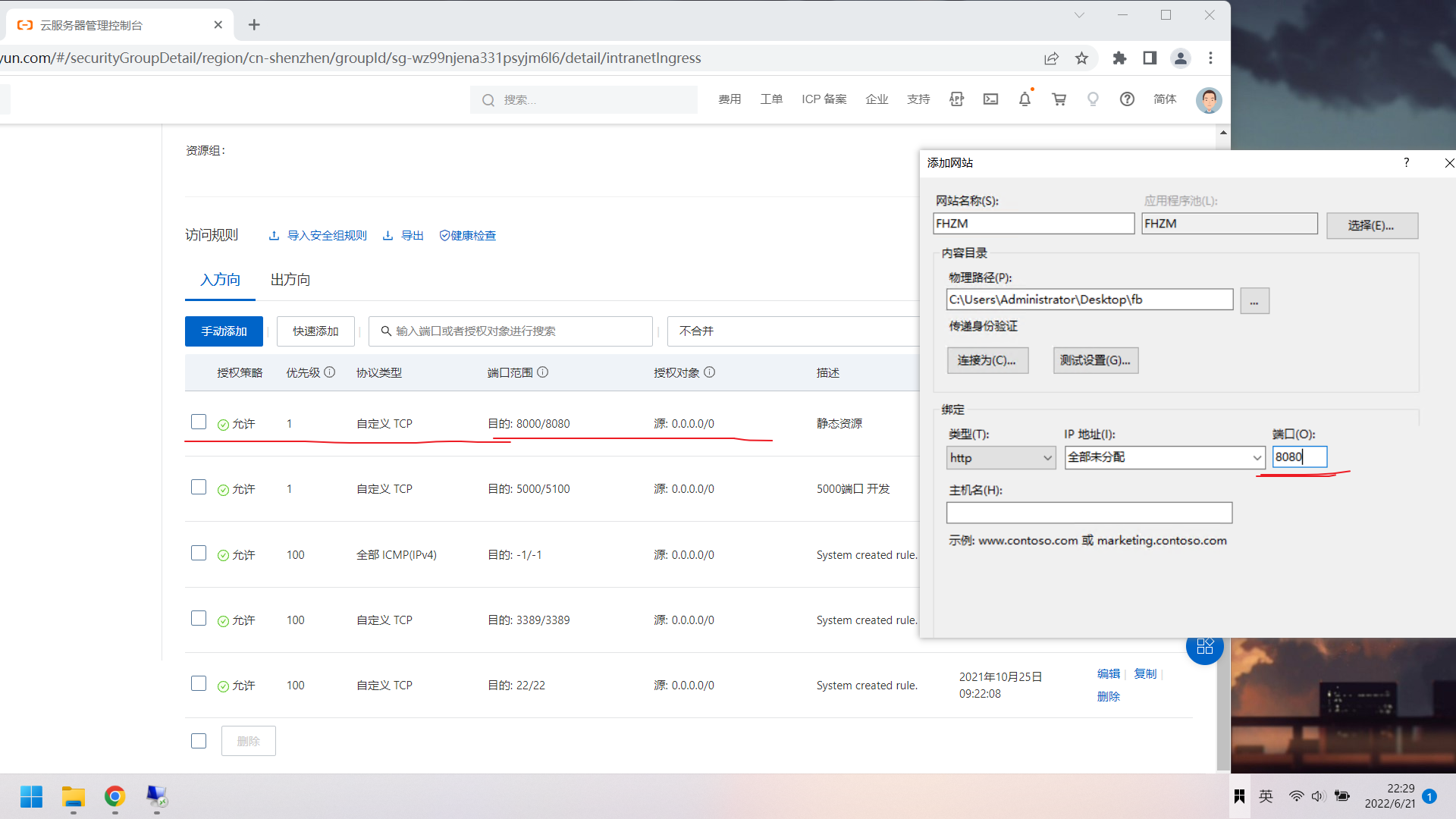Image resolution: width=1456 pixels, height=819 pixels.
Task: Open the Chrome profile avatar icon
Action: coord(1180,58)
